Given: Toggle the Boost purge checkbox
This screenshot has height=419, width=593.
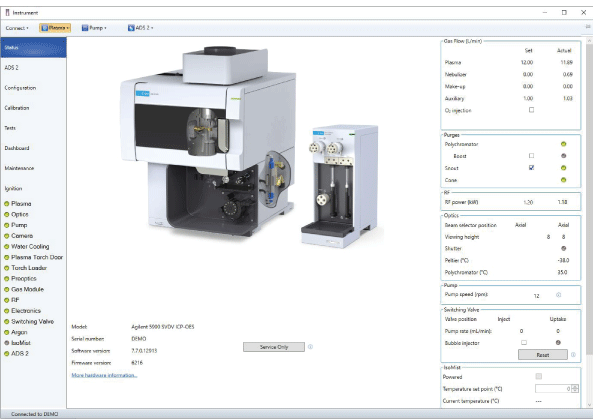Looking at the screenshot, I should point(531,156).
